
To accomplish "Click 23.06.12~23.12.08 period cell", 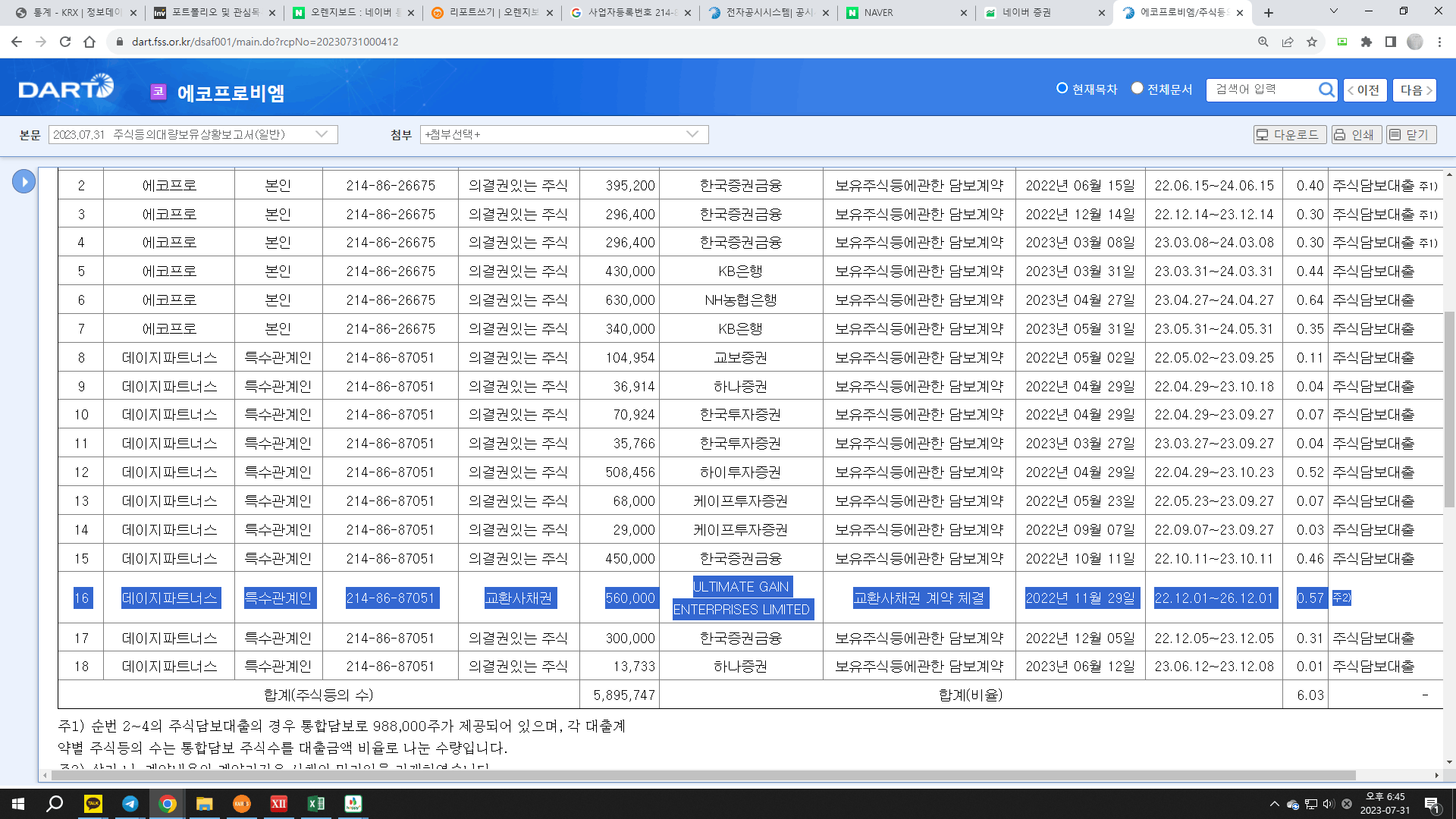I will click(x=1214, y=666).
